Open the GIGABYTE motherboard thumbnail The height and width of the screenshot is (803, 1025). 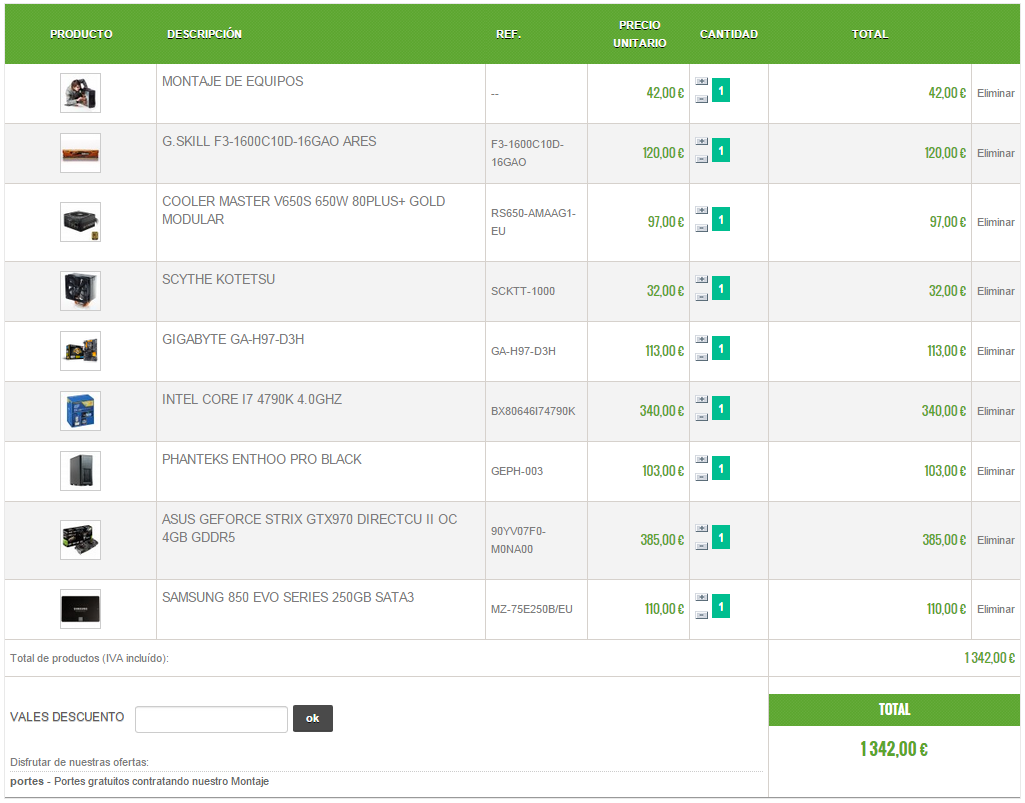pos(80,351)
